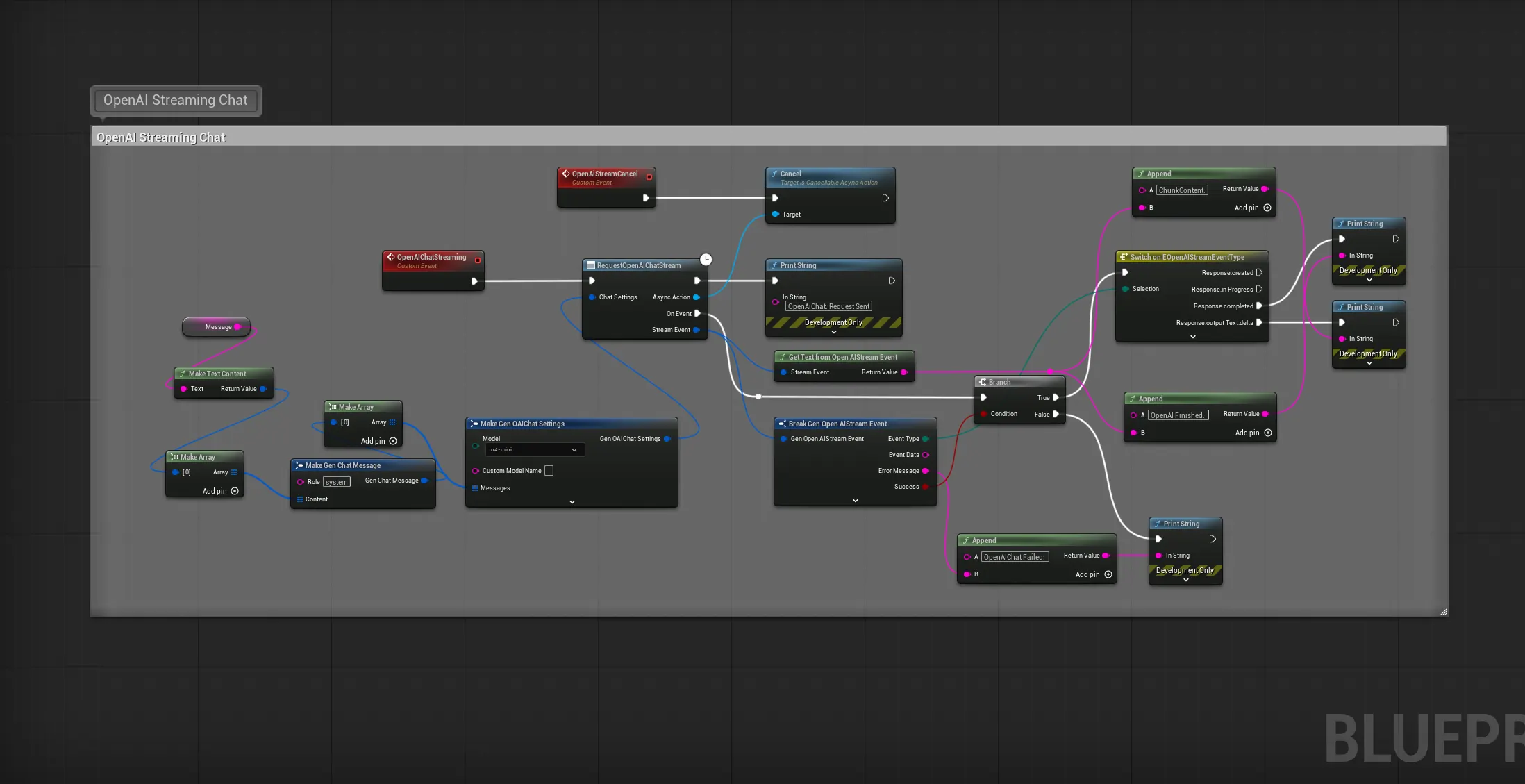Viewport: 1525px width, 784px height.
Task: Select the RequestOpenAIChatStream node title
Action: tap(638, 265)
